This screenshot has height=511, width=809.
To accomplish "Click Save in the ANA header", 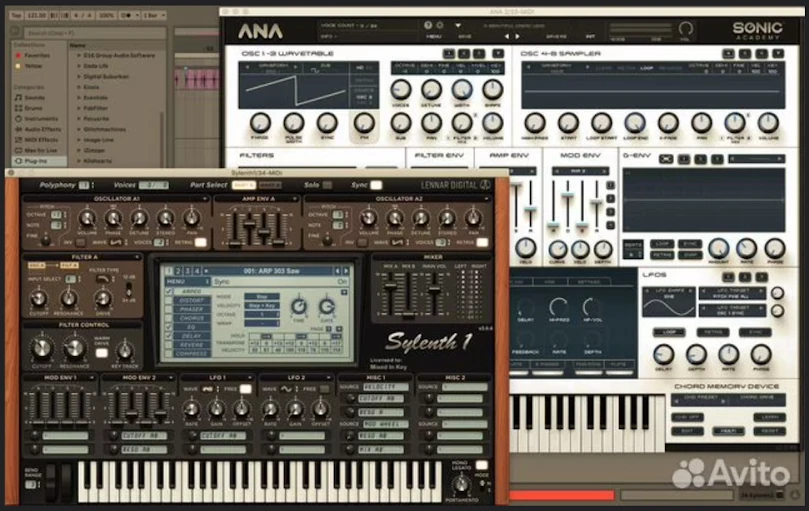I will pyautogui.click(x=465, y=37).
